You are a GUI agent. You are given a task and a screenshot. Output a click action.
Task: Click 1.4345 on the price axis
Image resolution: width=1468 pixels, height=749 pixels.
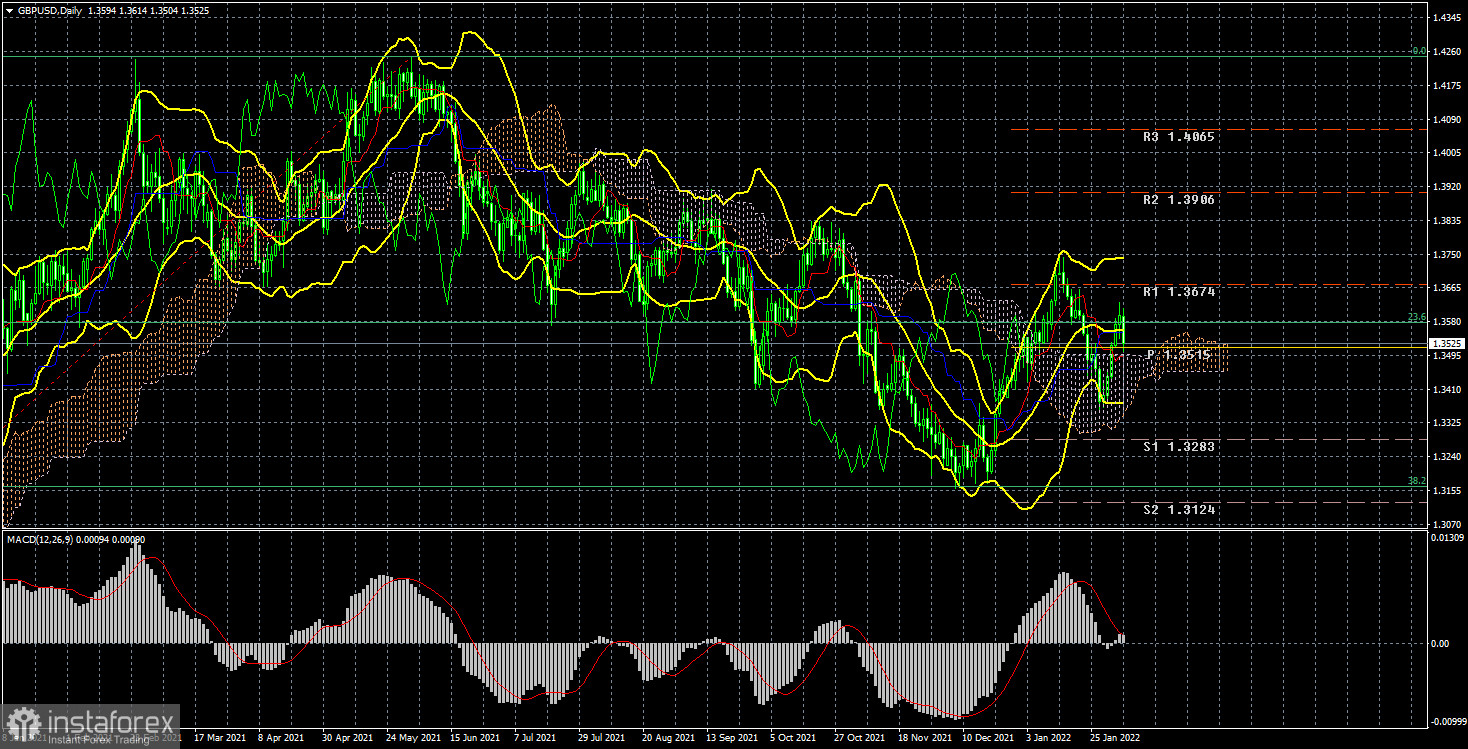1446,18
